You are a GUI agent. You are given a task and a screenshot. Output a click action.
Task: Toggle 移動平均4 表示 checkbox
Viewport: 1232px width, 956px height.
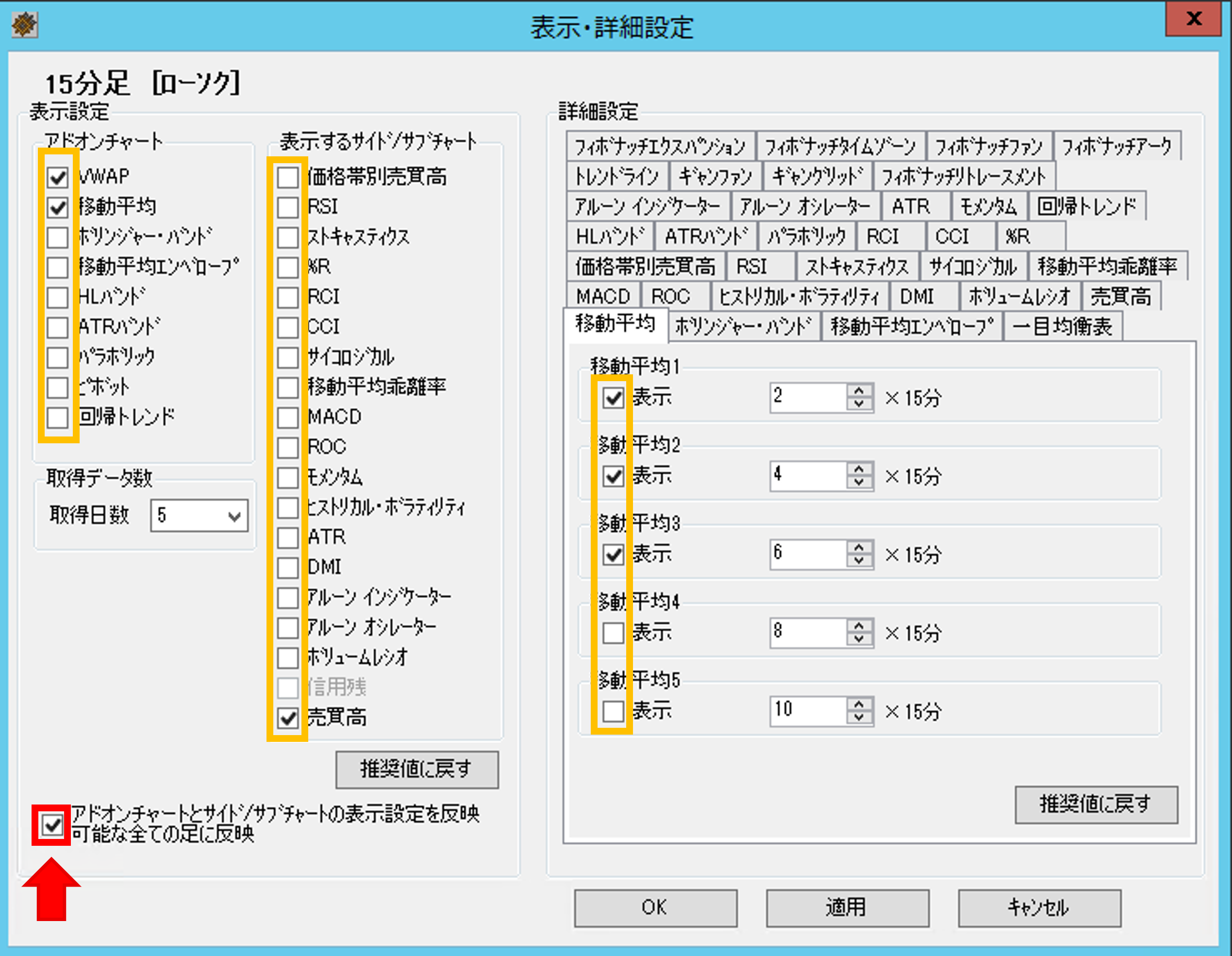click(x=613, y=633)
